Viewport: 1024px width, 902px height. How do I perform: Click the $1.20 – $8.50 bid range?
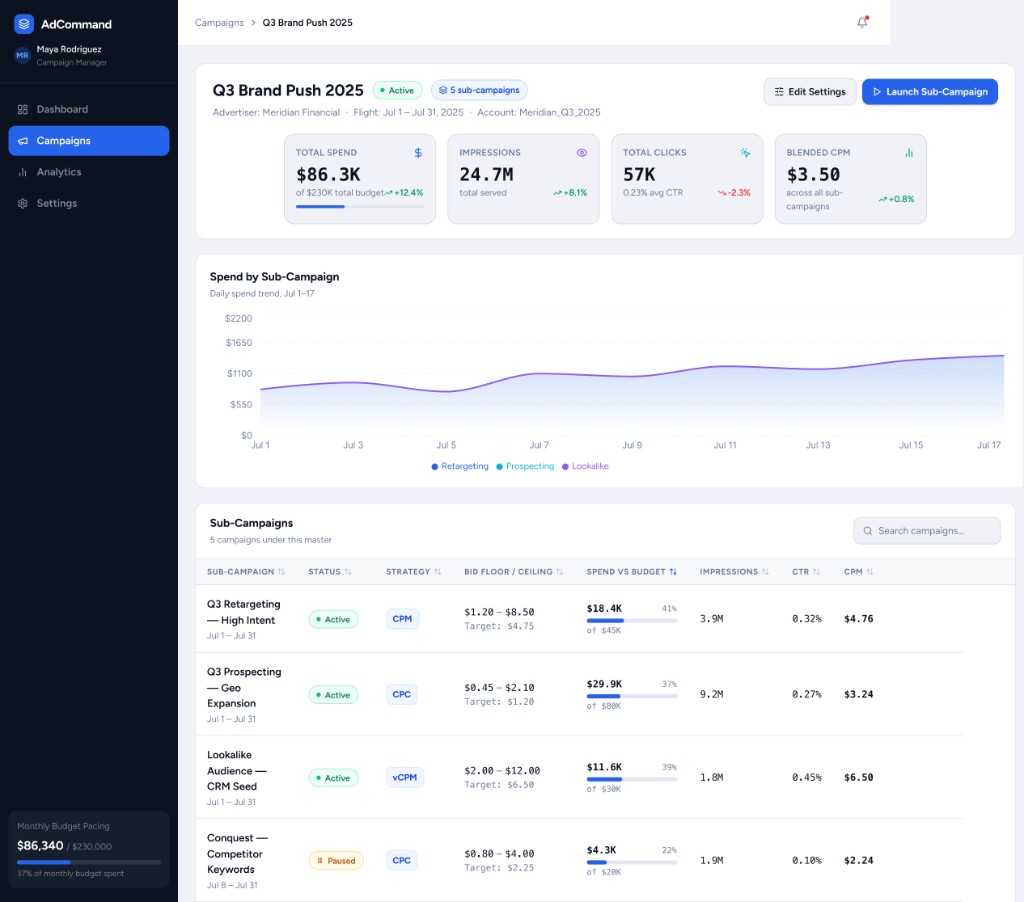pos(499,612)
